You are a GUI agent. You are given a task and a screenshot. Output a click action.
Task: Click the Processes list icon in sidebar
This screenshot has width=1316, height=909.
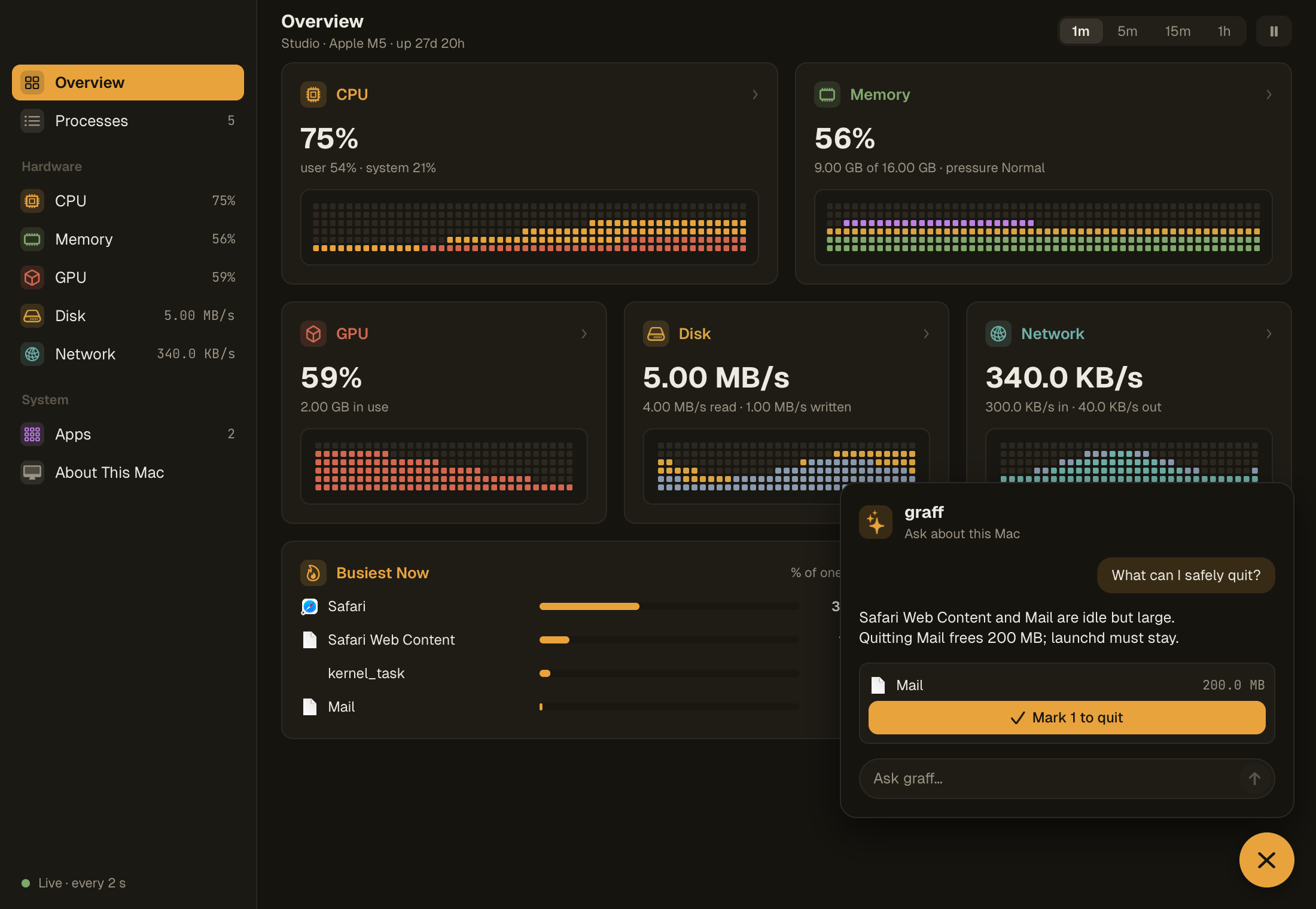click(32, 121)
